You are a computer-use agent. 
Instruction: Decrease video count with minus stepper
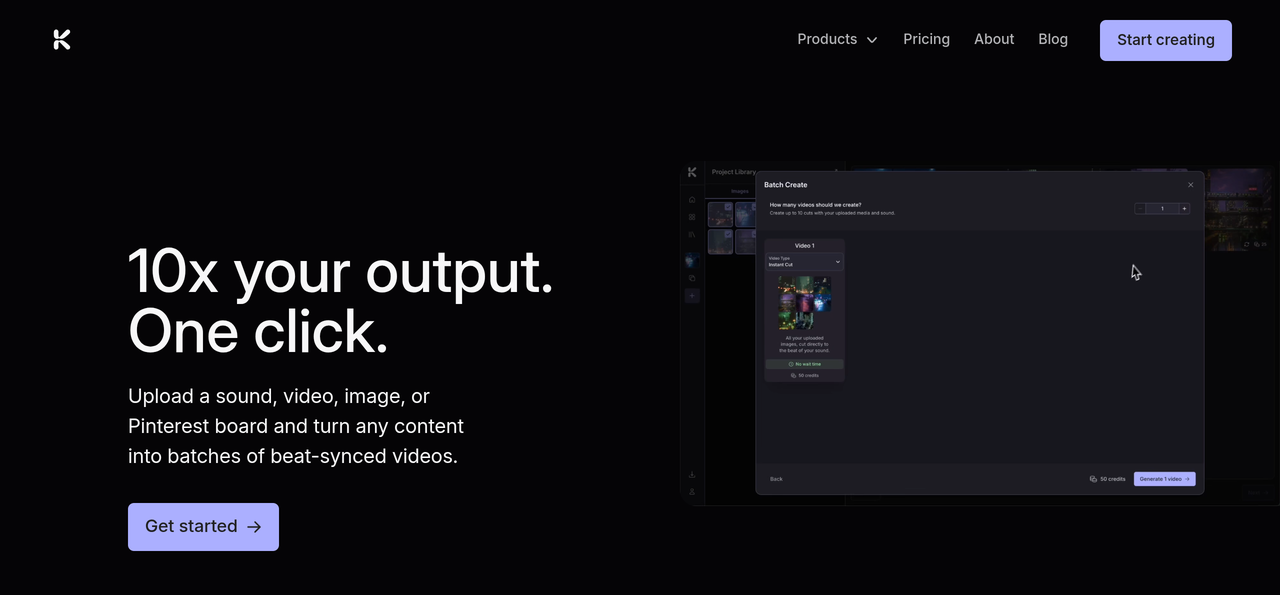point(1140,209)
